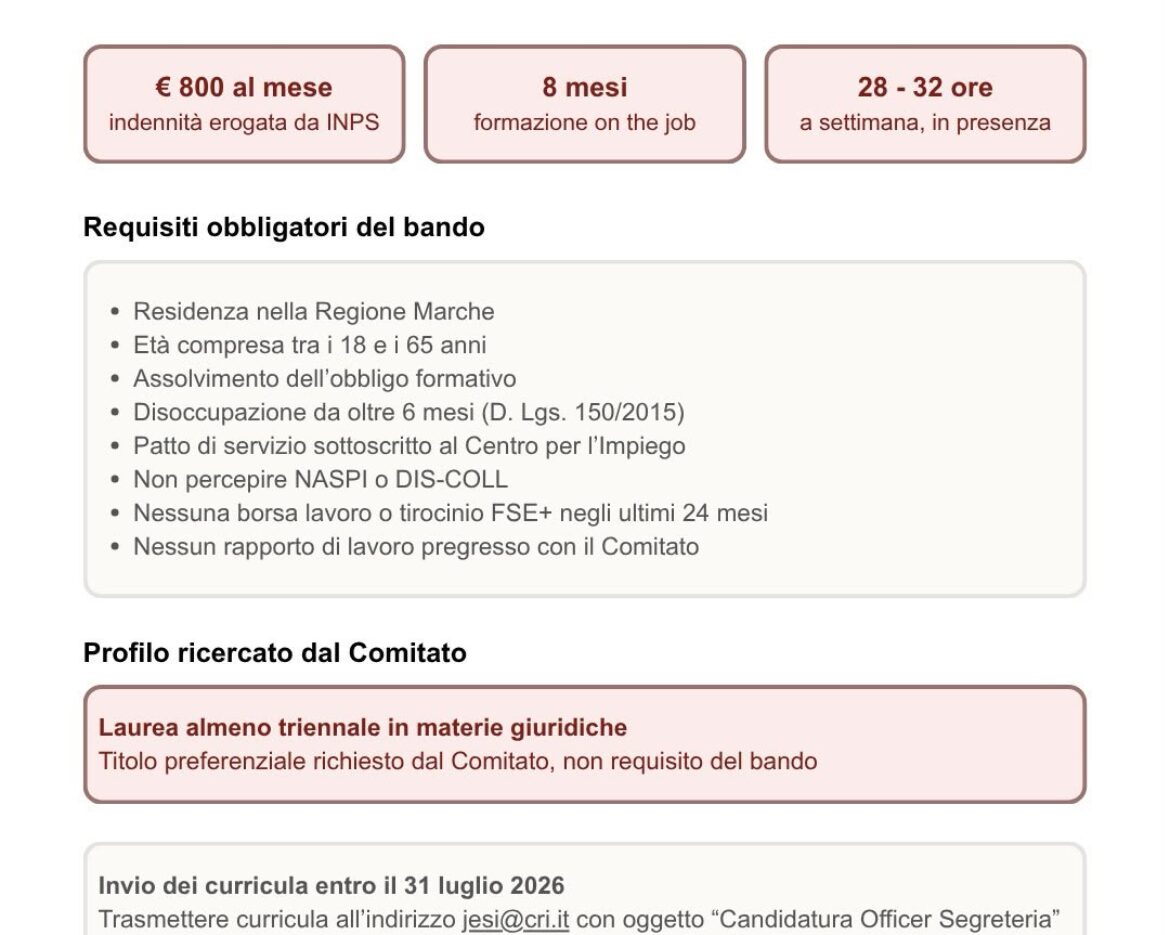Click Laurea almeno triennale in materie giuridiche
The width and height of the screenshot is (1170, 935).
coord(363,727)
